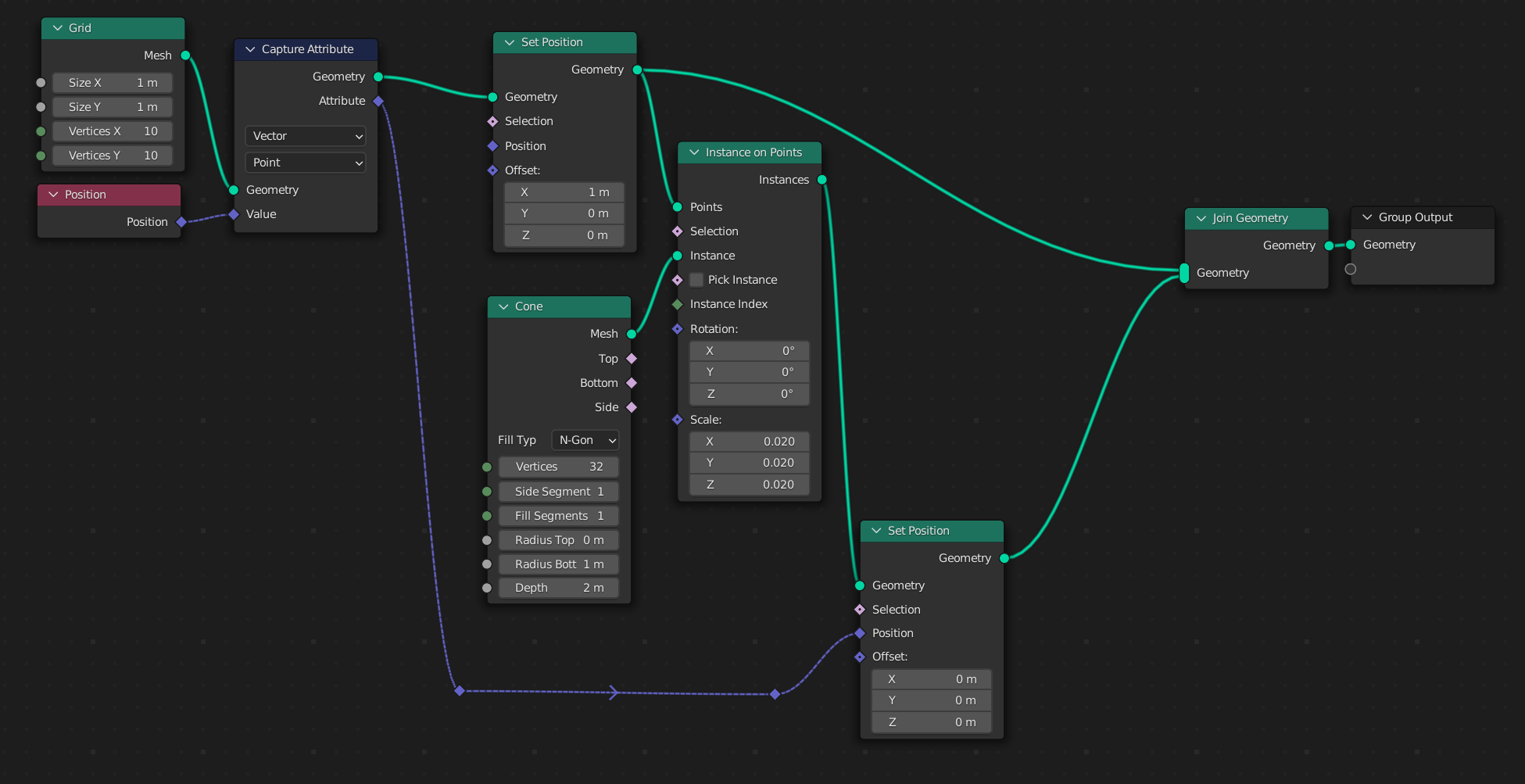
Task: Enable the Pick Instance checkbox
Action: [696, 279]
